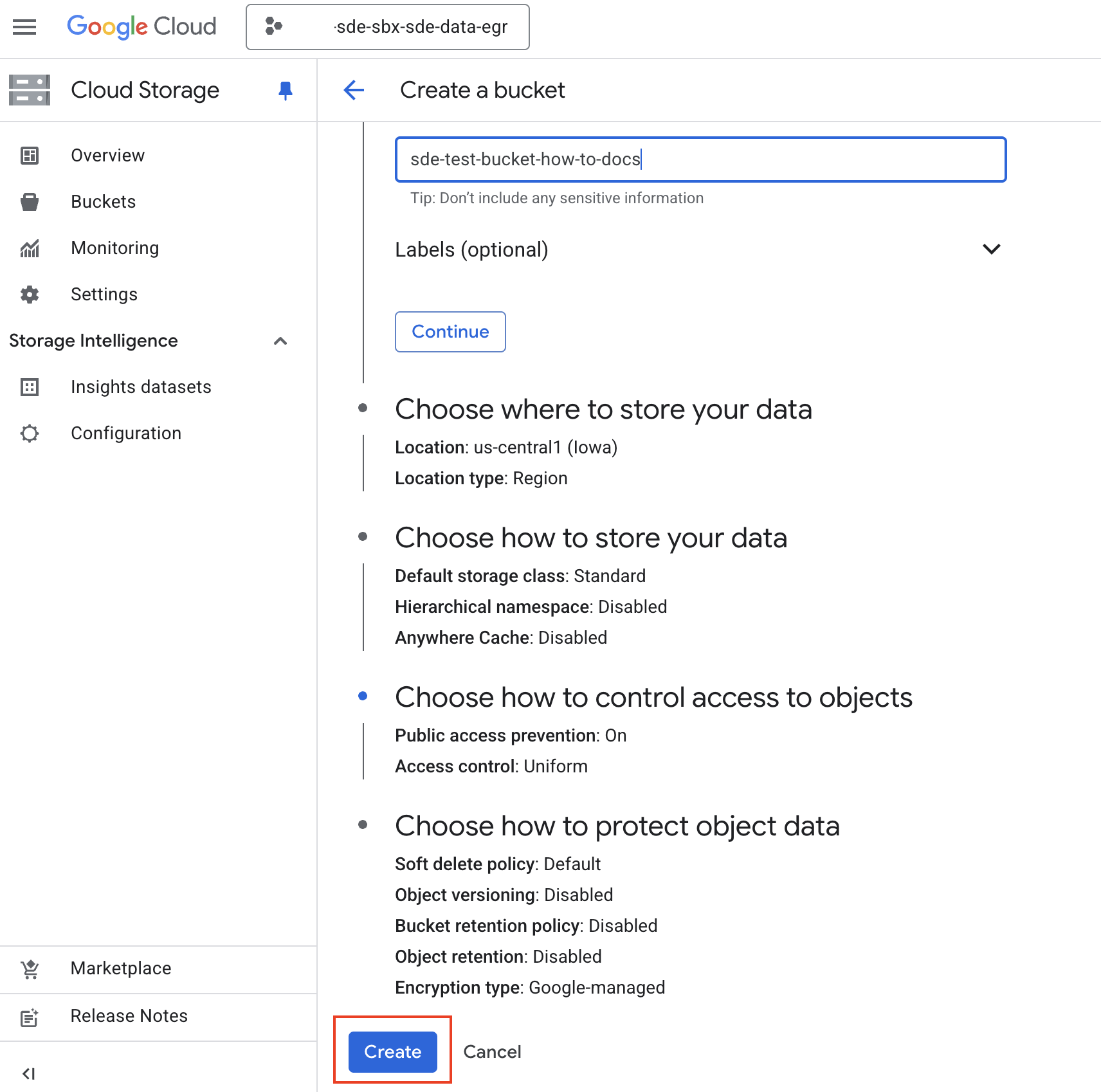1101x1092 pixels.
Task: Expand the Labels (optional) section
Action: coord(991,250)
